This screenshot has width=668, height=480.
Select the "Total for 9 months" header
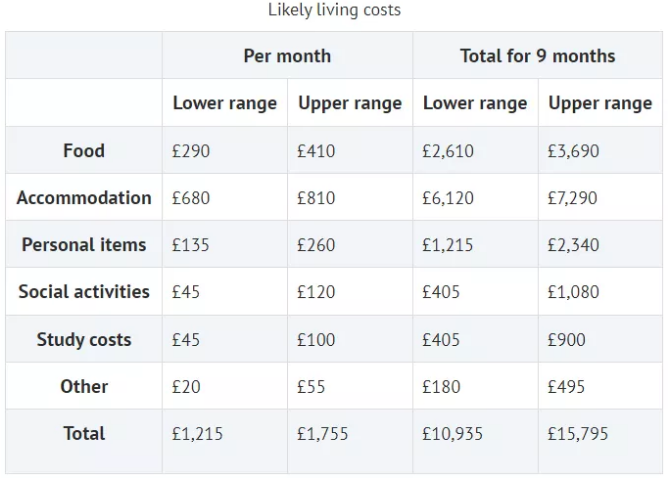click(537, 56)
